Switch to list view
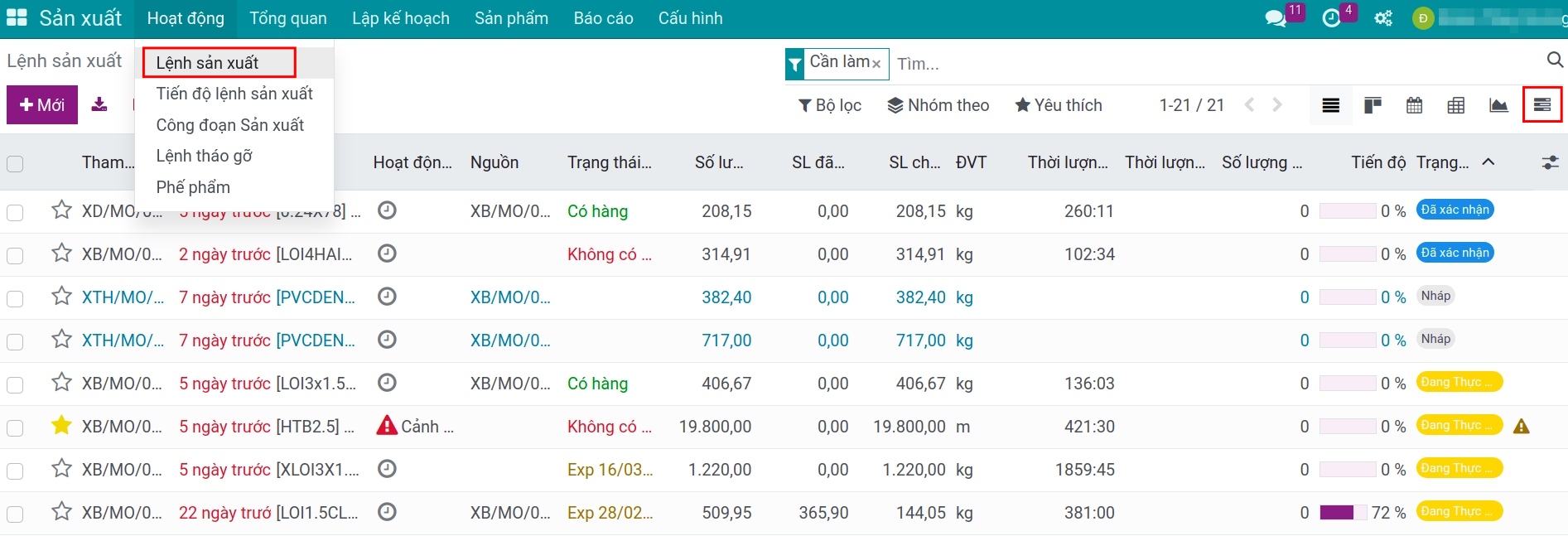1568x536 pixels. [x=1331, y=105]
